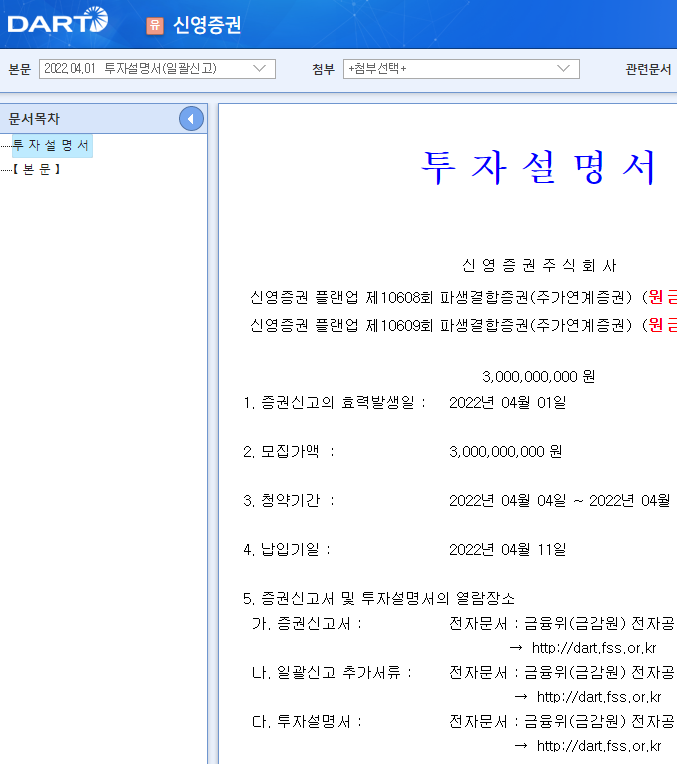Click 신영증권주식회사 issuer name text
Screen dimensions: 677x764
click(539, 266)
